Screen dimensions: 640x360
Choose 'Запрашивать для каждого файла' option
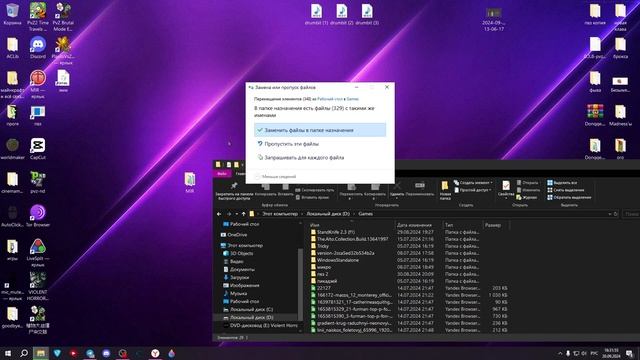pyautogui.click(x=320, y=157)
